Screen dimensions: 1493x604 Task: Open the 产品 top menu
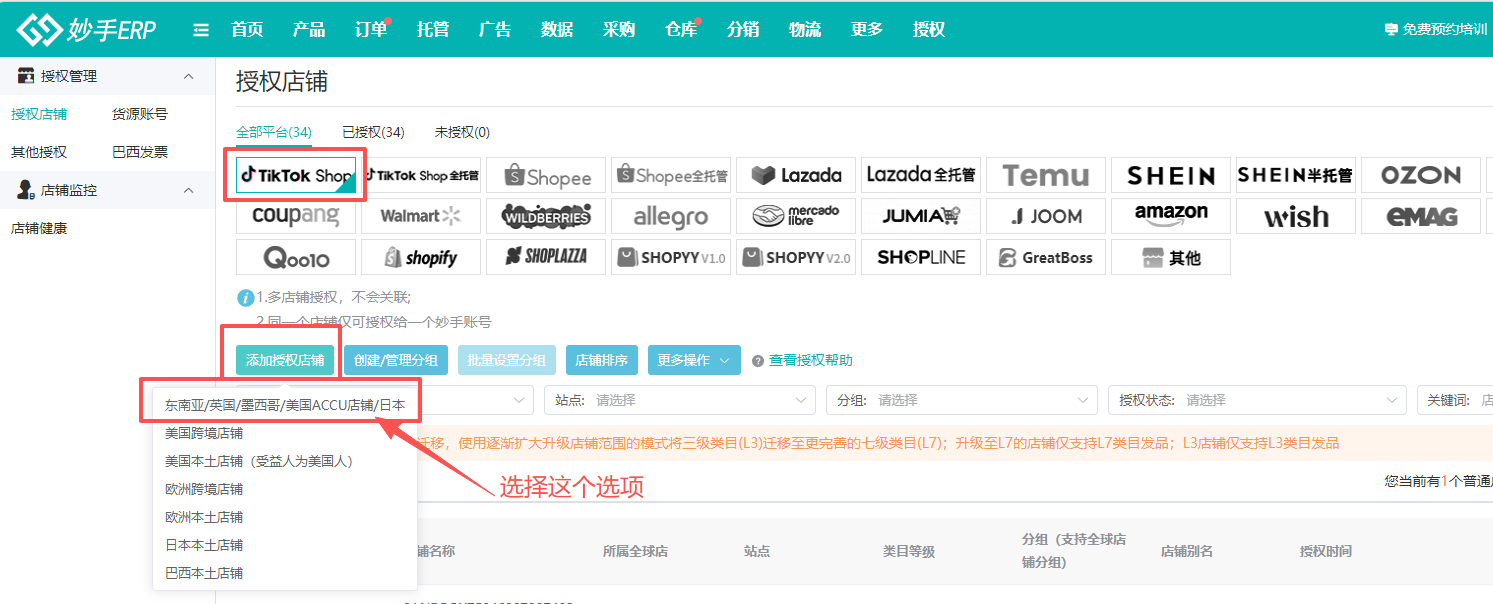[x=309, y=29]
